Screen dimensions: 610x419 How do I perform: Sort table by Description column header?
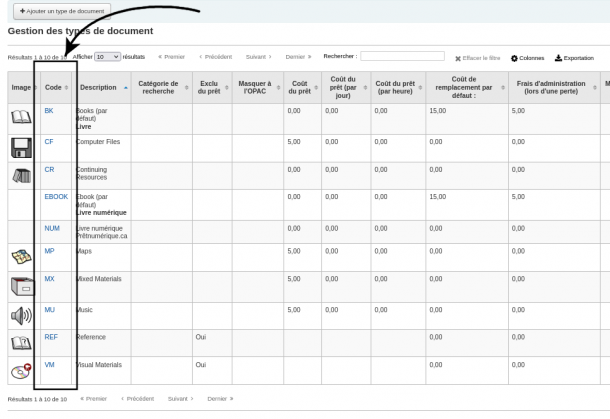pyautogui.click(x=103, y=88)
